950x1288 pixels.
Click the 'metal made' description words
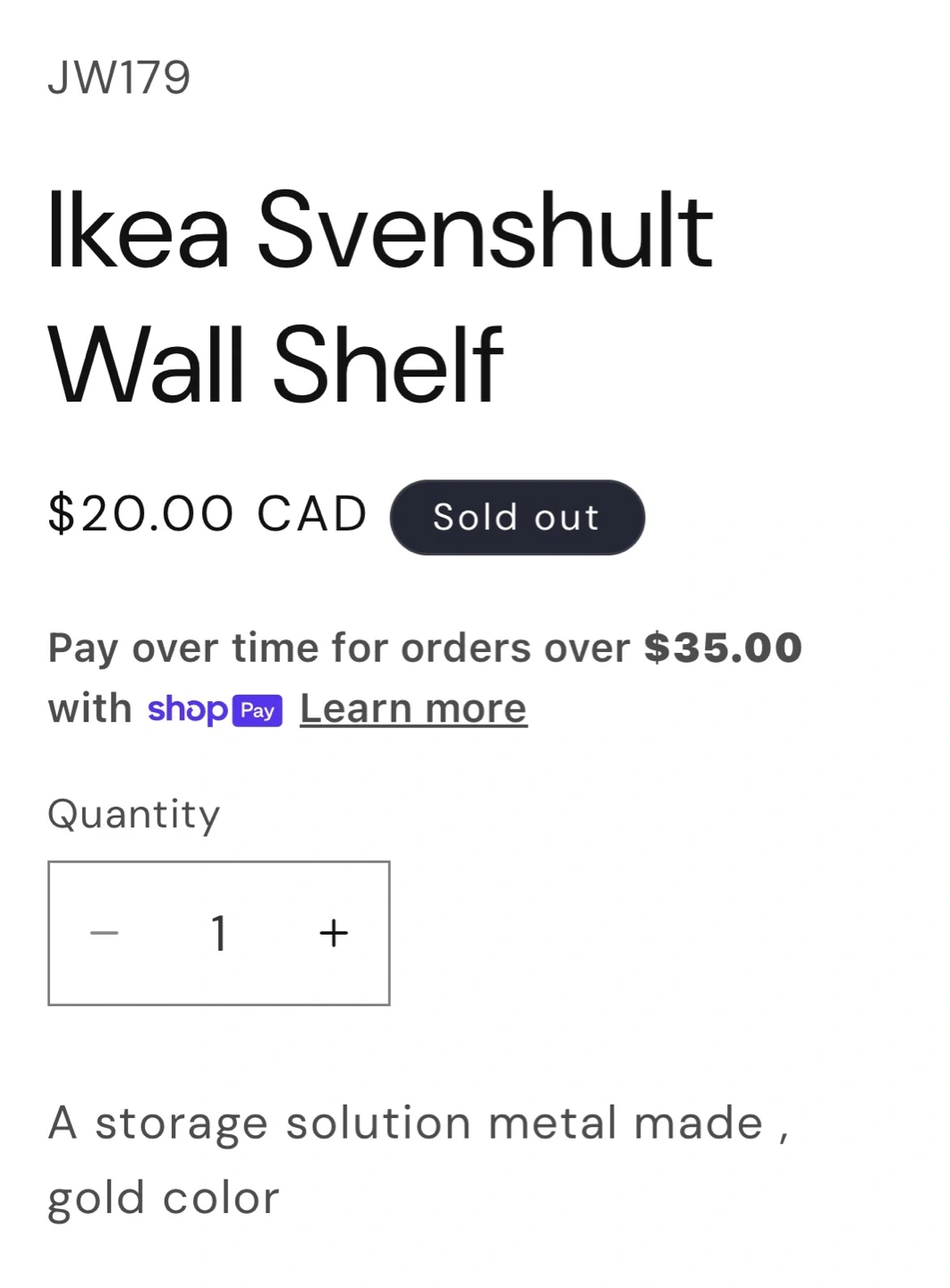pos(625,1123)
